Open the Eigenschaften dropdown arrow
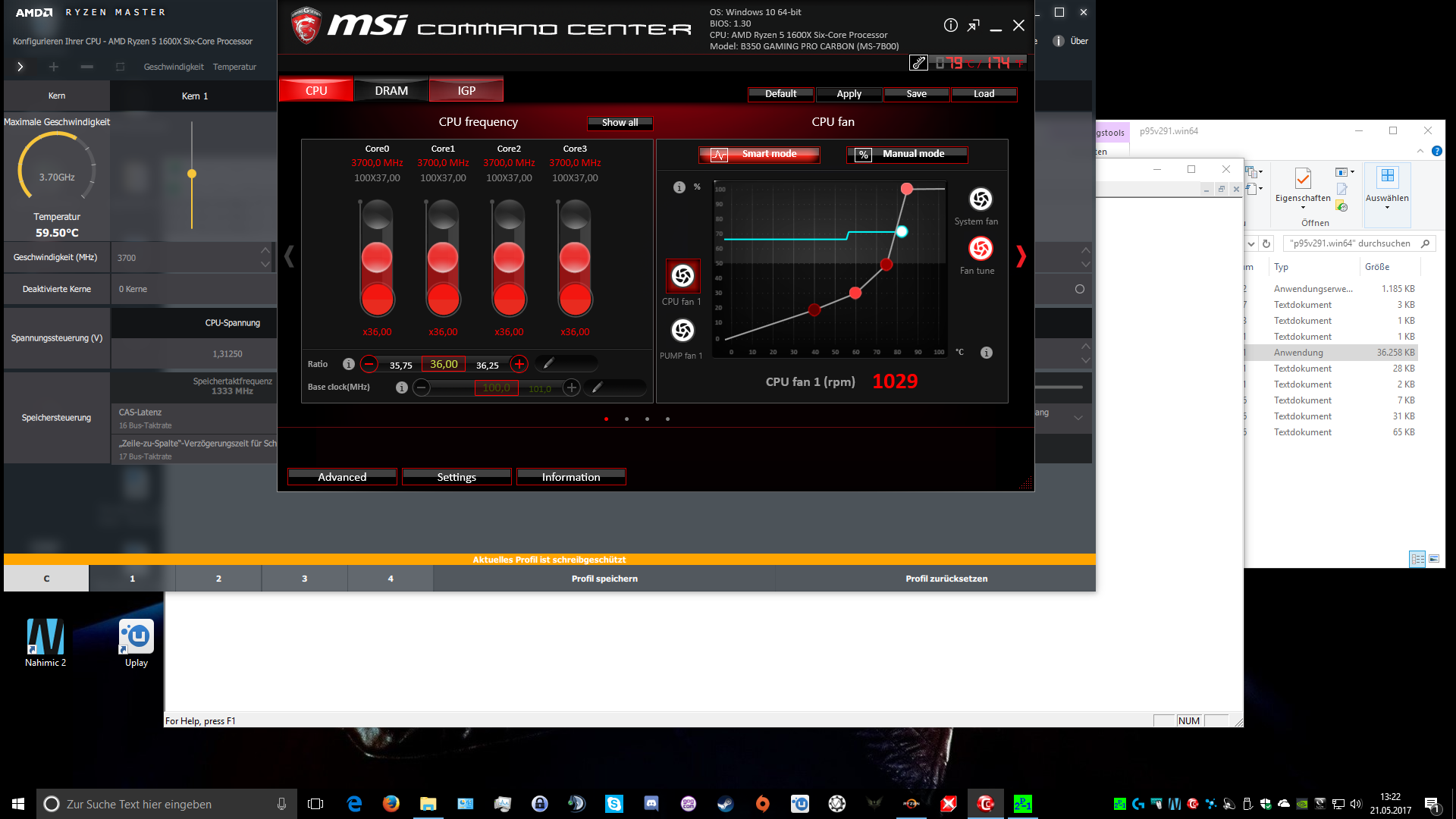The width and height of the screenshot is (1456, 819). [1303, 208]
